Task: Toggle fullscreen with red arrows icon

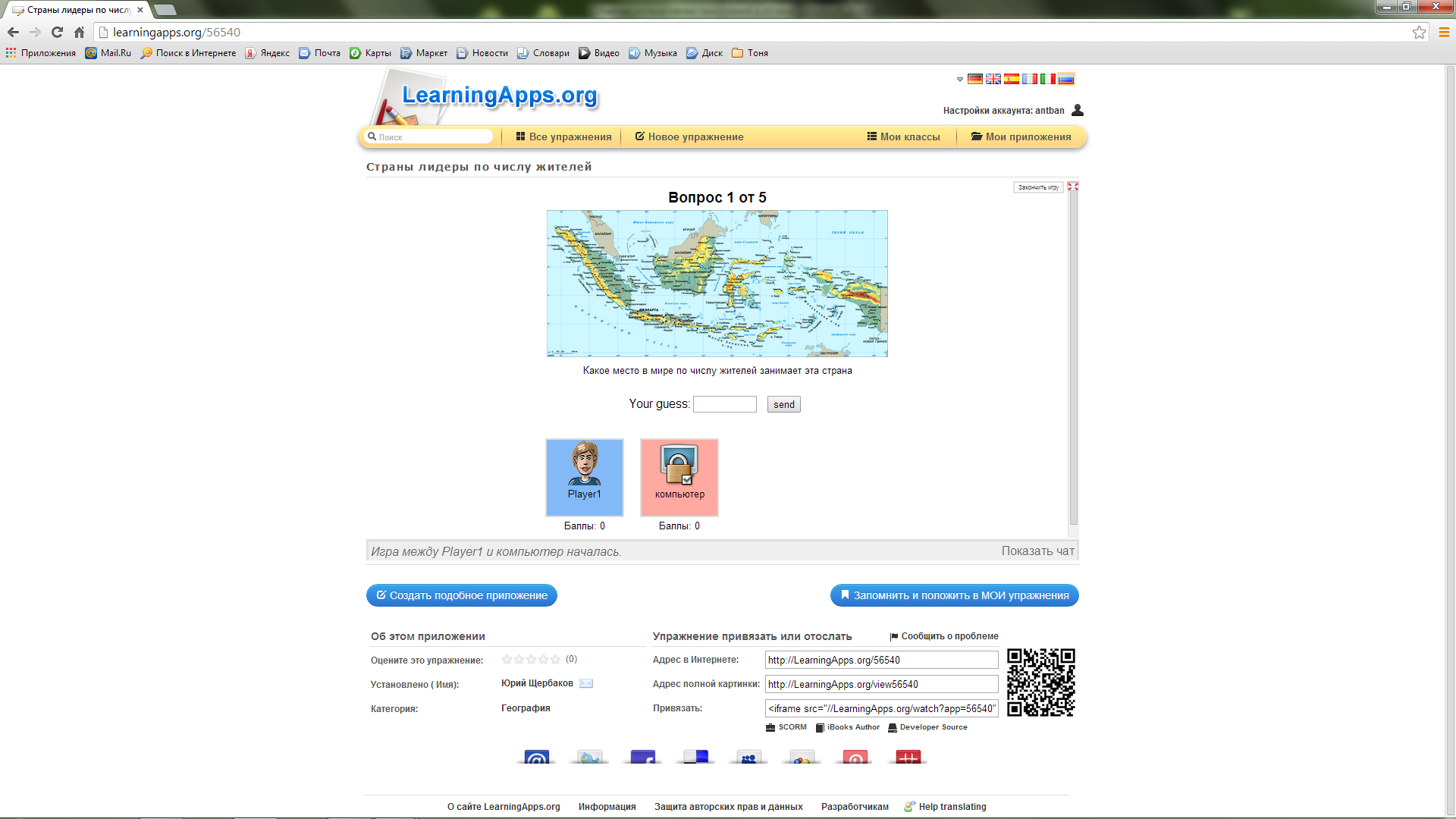Action: (x=1073, y=187)
